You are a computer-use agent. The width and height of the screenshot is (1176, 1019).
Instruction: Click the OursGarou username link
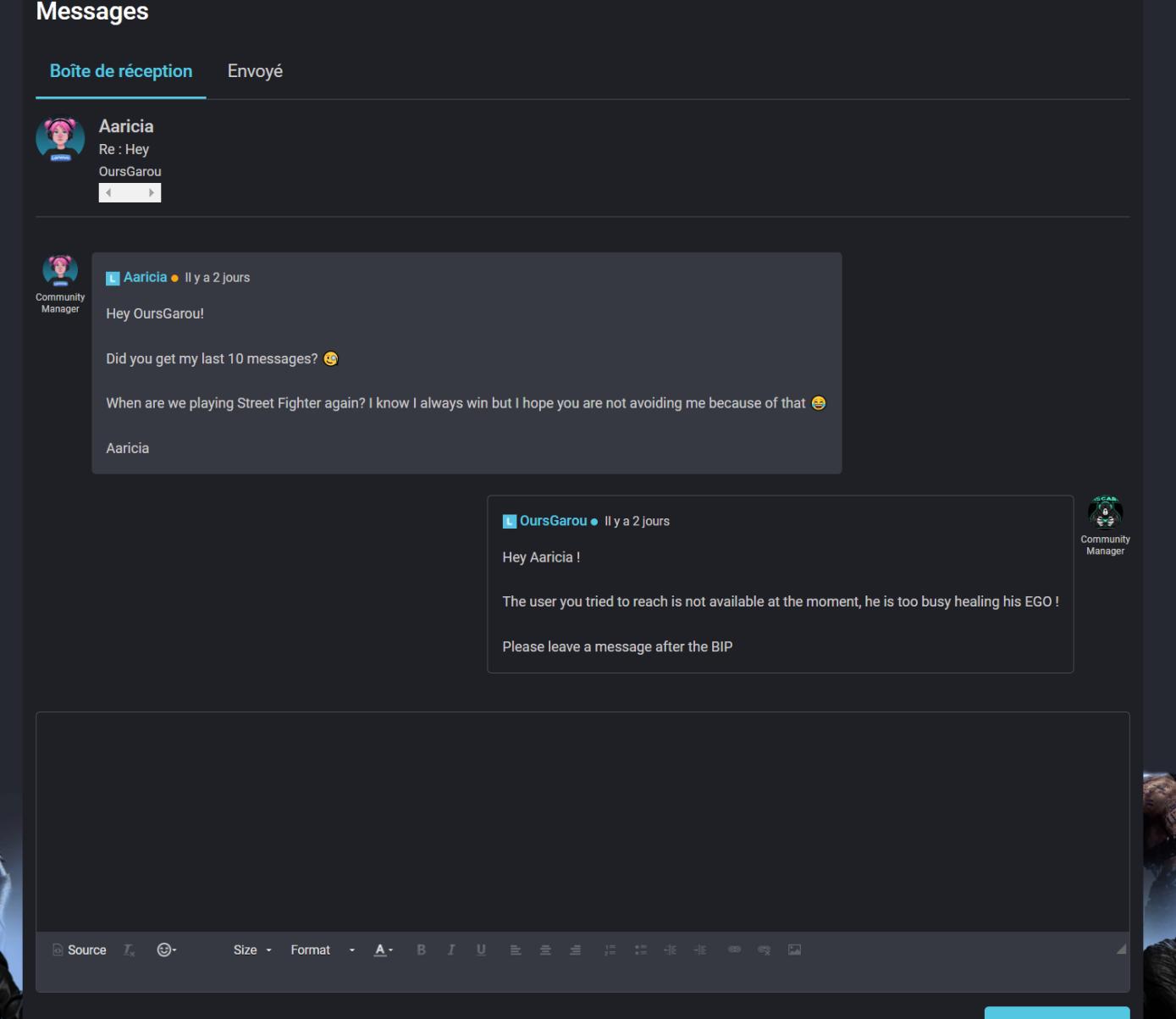(x=554, y=520)
